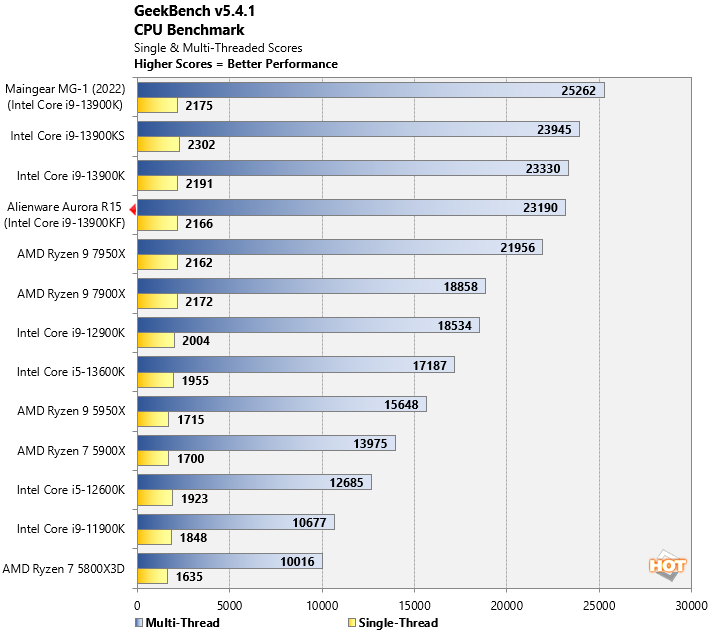Click the value 13975
Screen dimensions: 708x632
[x=370, y=444]
